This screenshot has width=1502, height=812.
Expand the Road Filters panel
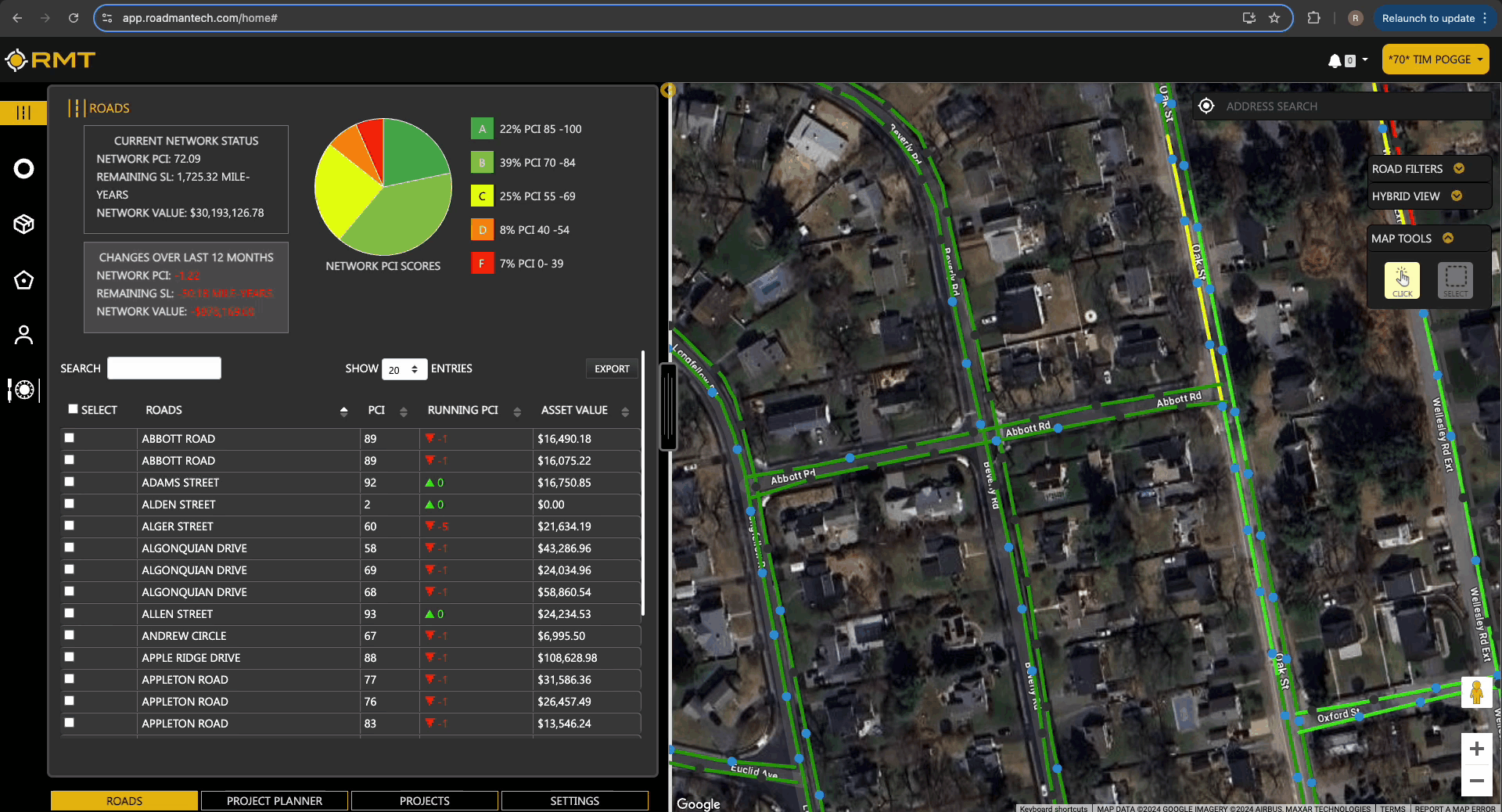click(x=1457, y=168)
